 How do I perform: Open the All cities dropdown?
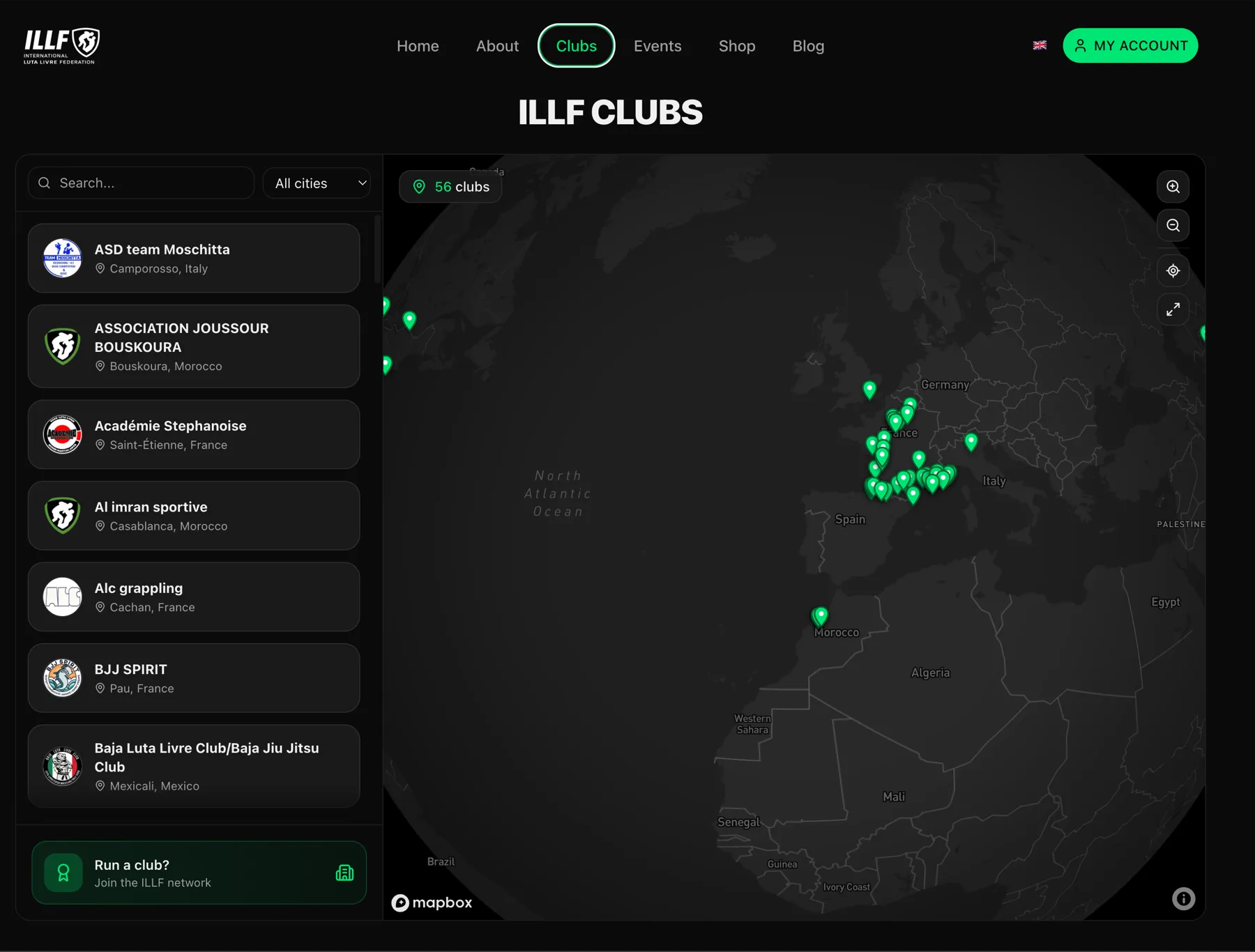coord(317,183)
